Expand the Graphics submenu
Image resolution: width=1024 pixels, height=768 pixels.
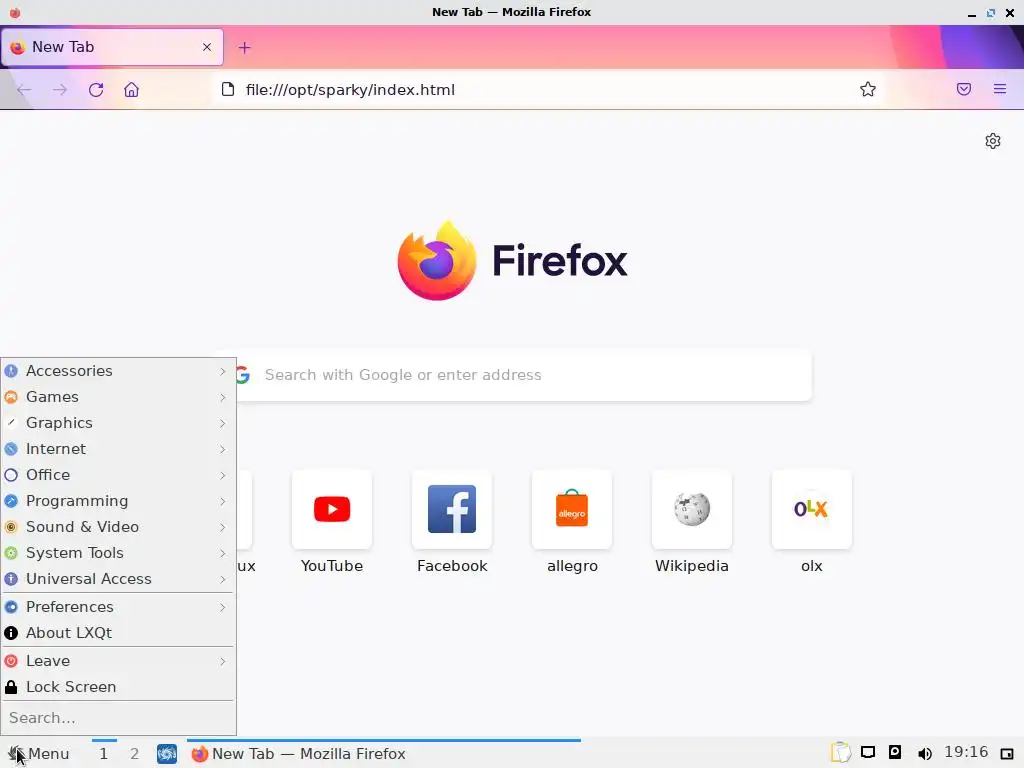coord(118,423)
